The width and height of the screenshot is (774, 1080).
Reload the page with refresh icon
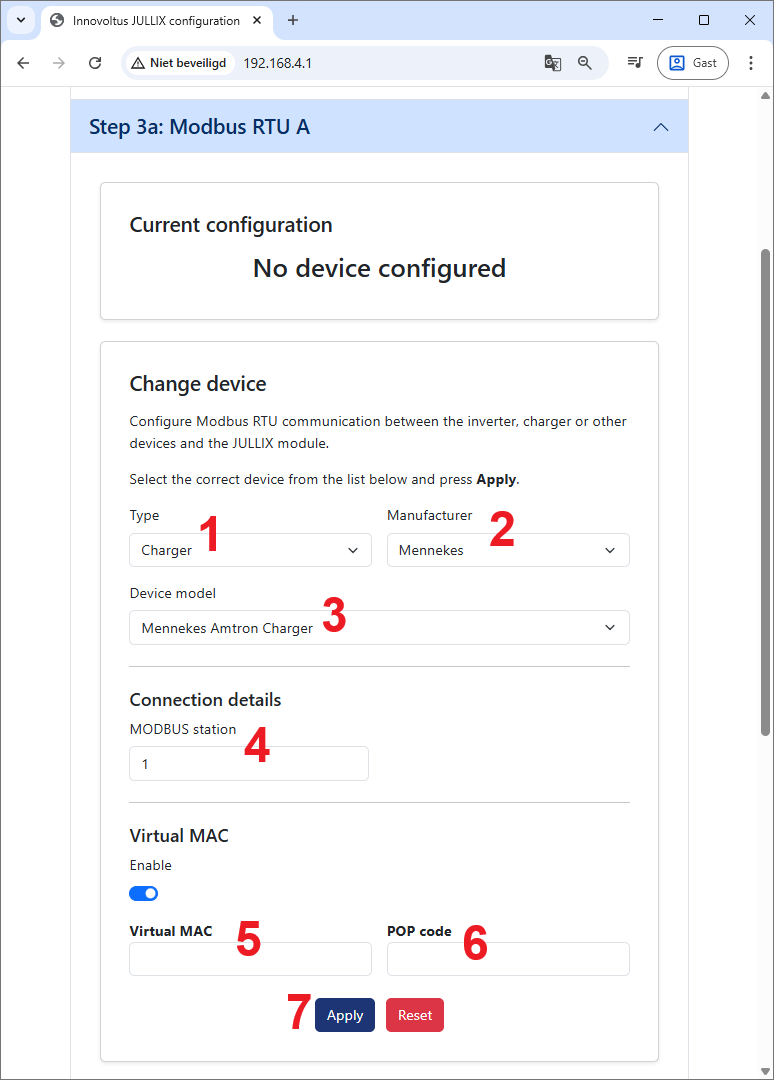[95, 63]
